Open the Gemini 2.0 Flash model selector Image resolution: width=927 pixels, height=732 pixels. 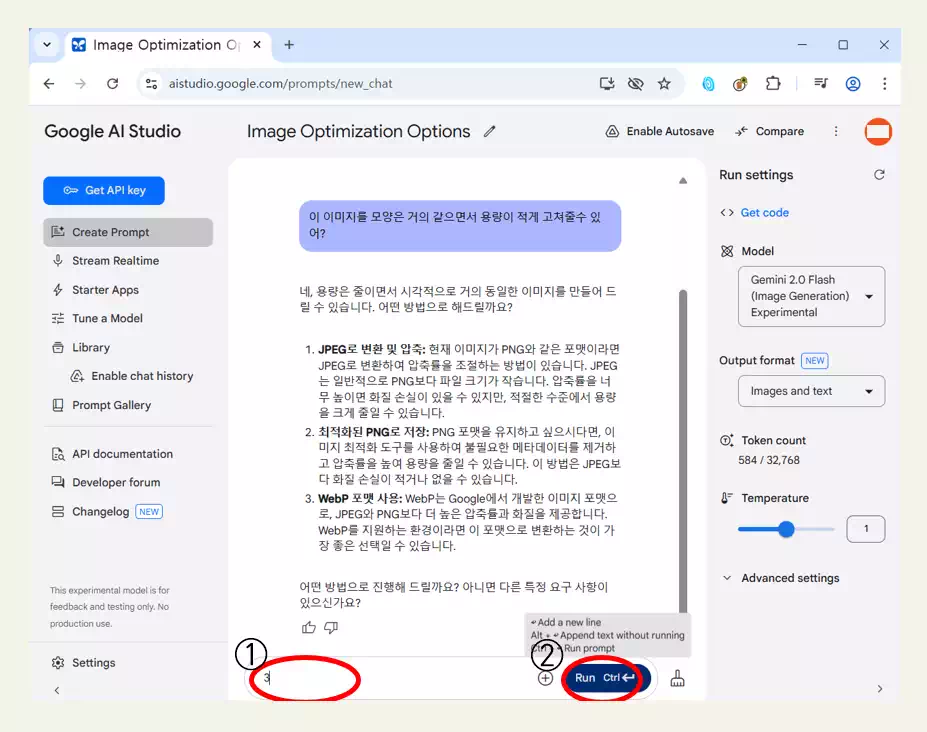810,296
